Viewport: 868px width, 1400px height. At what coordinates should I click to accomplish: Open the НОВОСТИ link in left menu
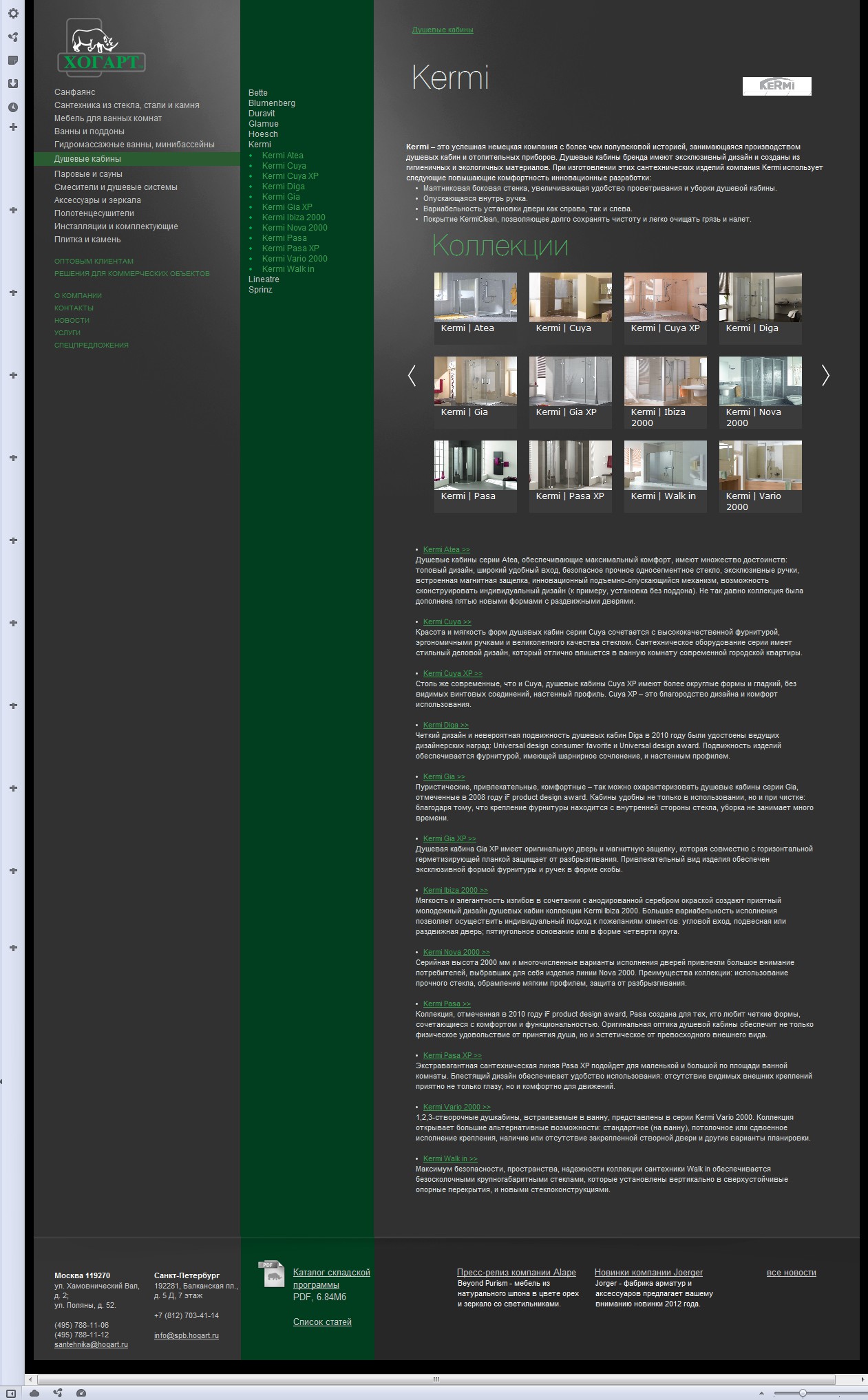tap(72, 321)
